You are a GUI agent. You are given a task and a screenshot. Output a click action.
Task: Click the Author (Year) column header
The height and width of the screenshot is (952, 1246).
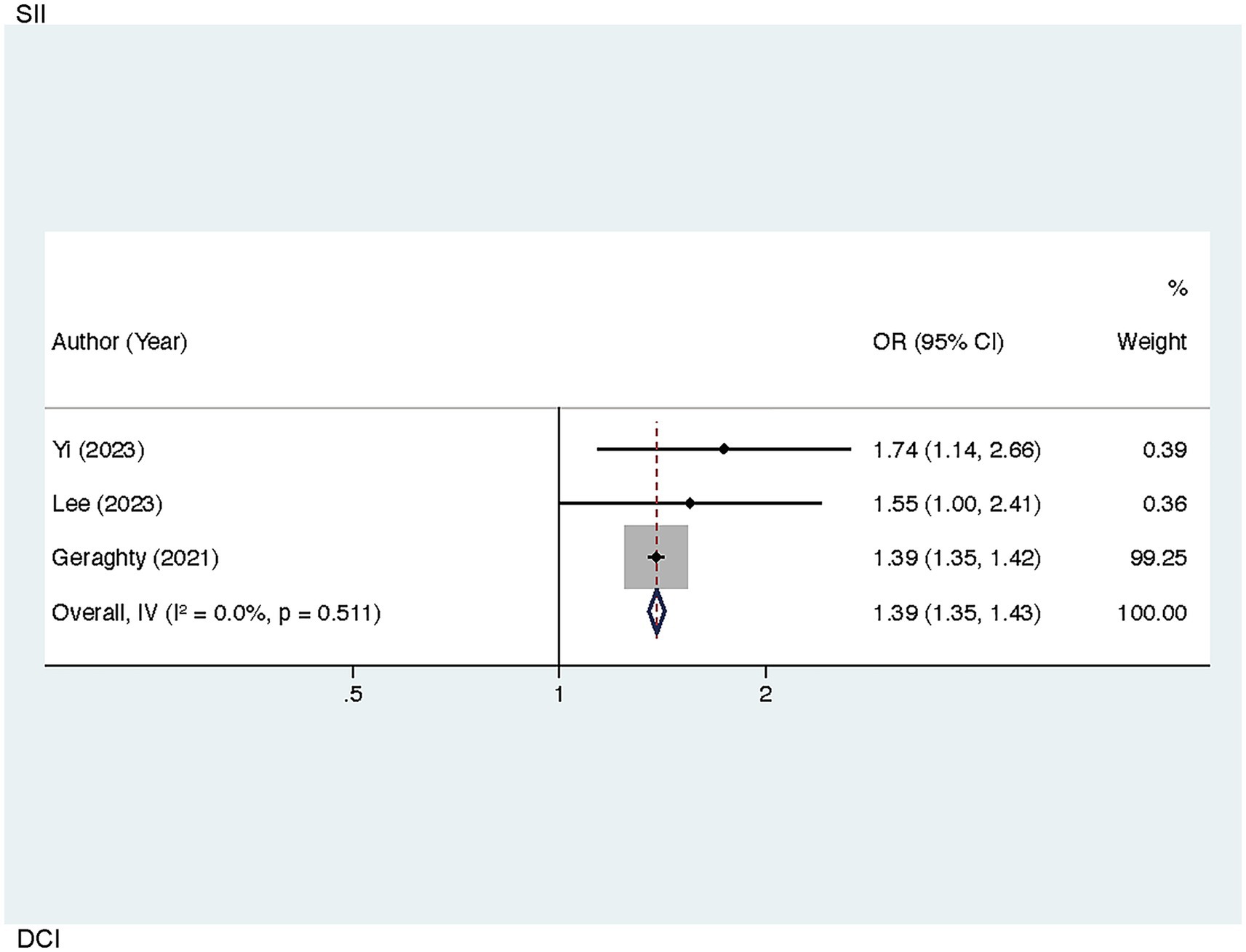pyautogui.click(x=119, y=342)
